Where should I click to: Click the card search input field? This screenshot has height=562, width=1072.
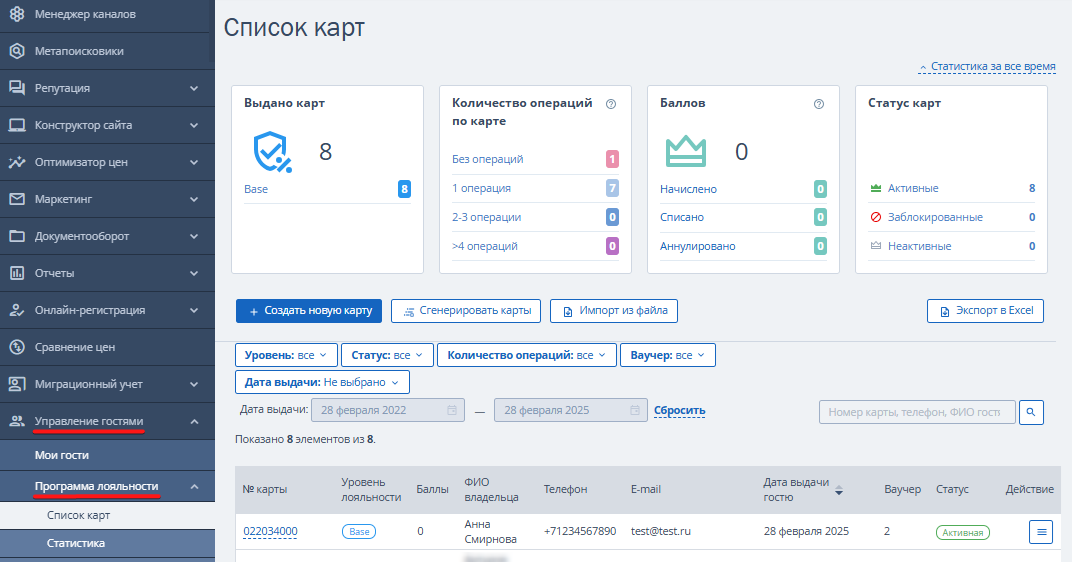[917, 412]
